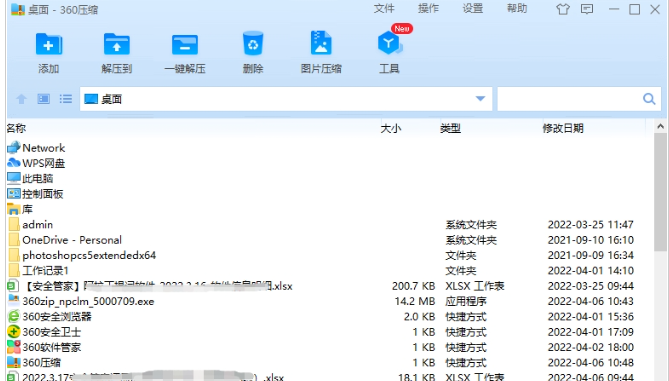Click the vertical scrollbar thumb

660,192
